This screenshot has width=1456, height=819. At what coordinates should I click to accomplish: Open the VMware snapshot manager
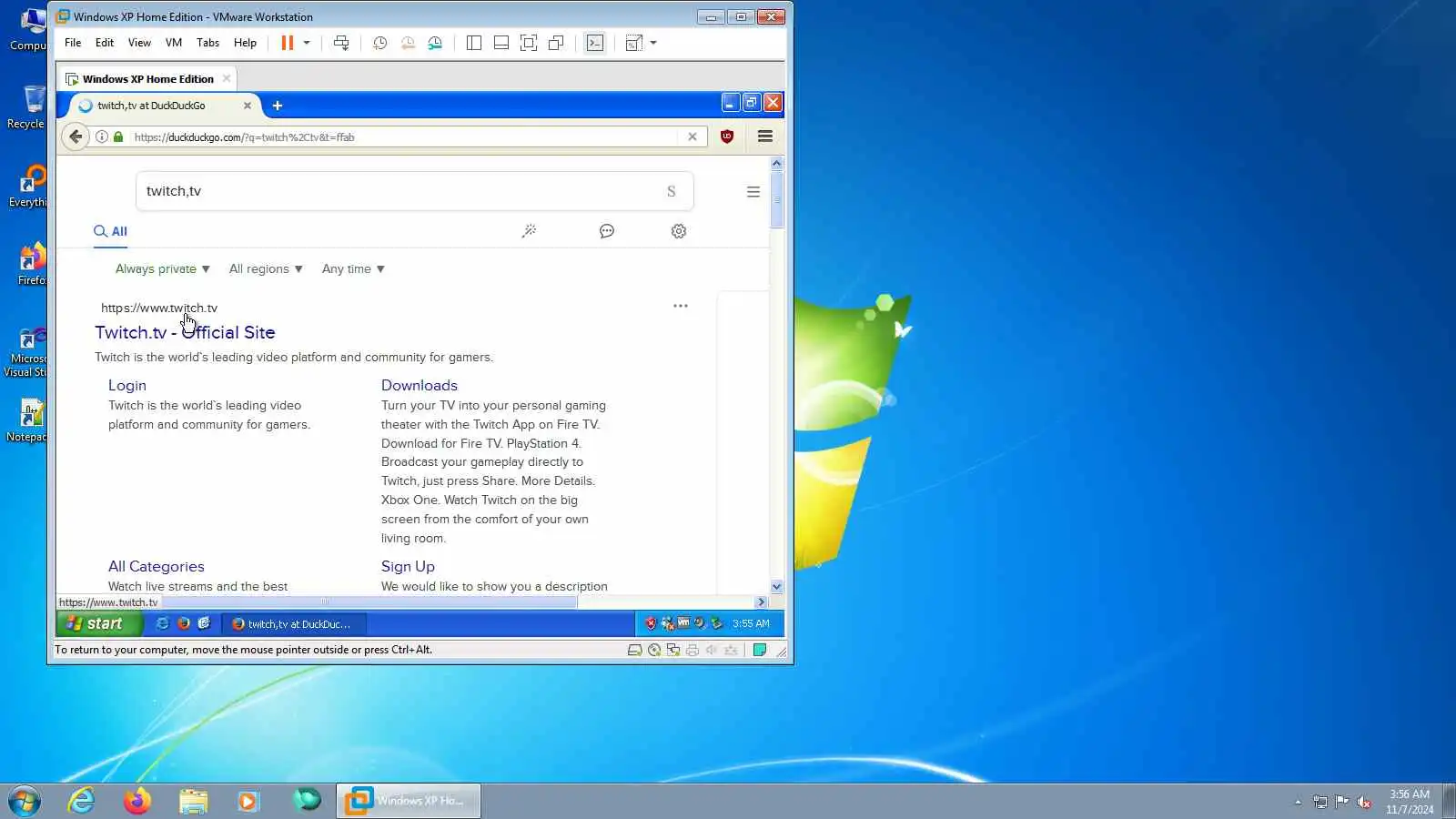[x=435, y=43]
